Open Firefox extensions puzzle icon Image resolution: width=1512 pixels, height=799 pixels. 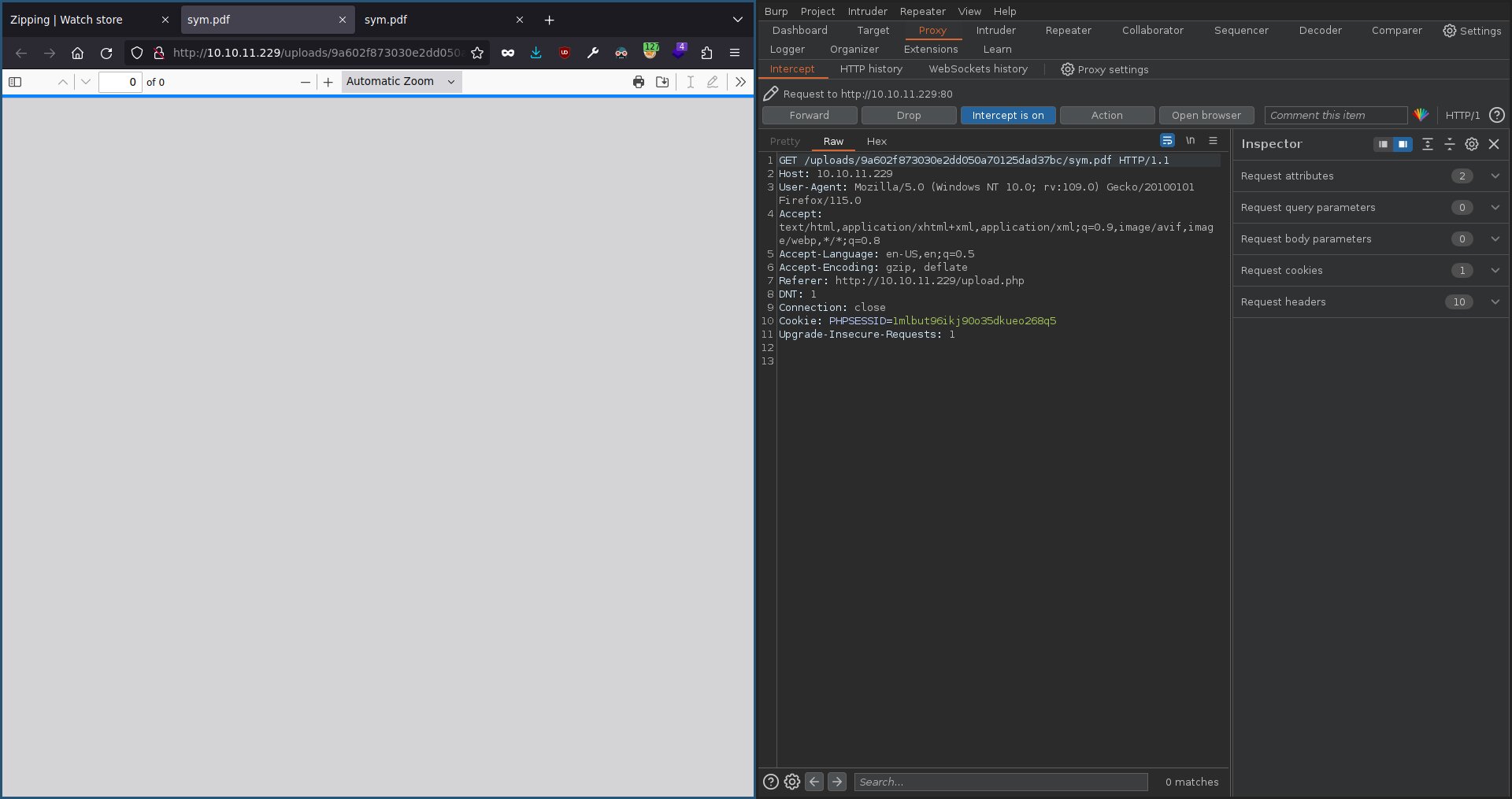(x=706, y=53)
